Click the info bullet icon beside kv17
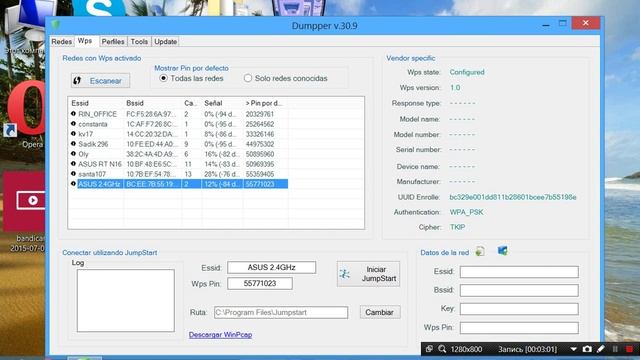Screen dimensions: 640x360 (73, 133)
